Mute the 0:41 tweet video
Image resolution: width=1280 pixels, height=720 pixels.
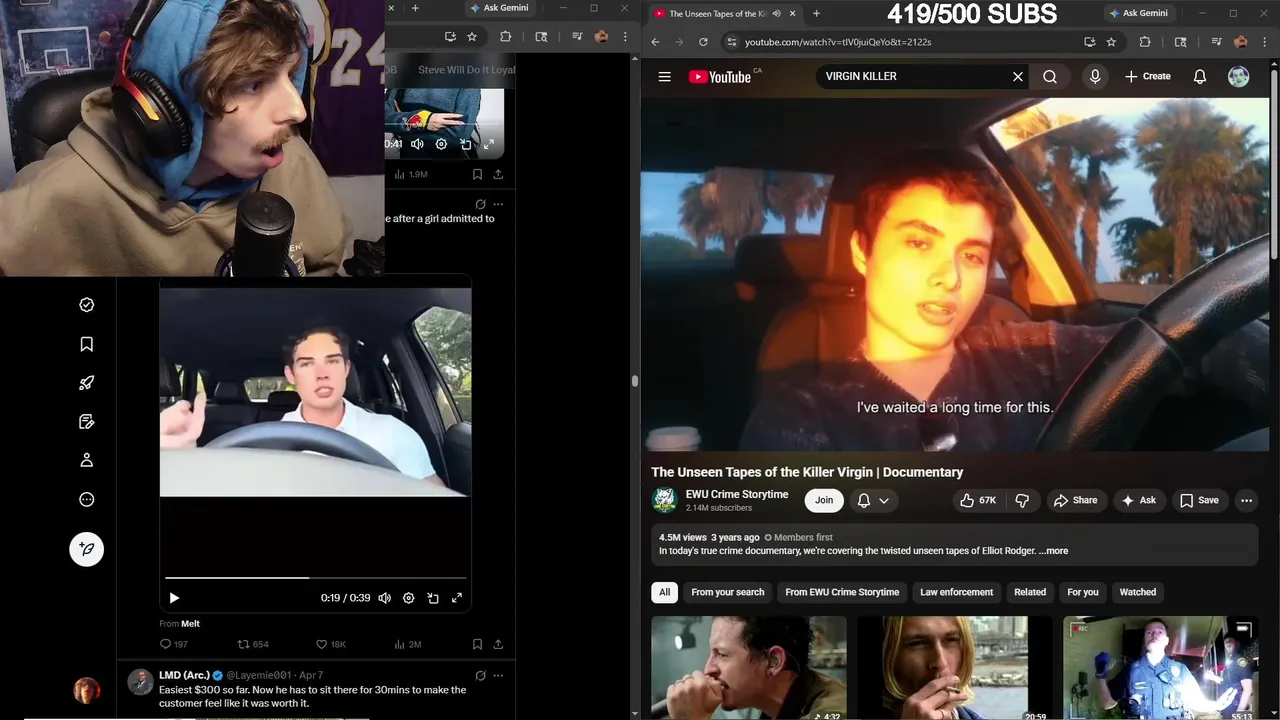pyautogui.click(x=417, y=144)
